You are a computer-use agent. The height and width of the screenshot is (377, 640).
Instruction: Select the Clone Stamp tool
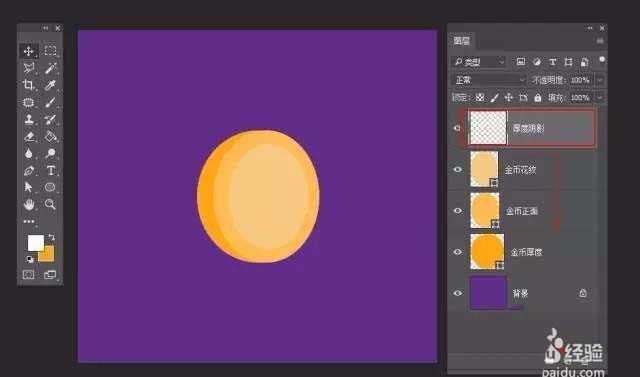click(x=29, y=119)
